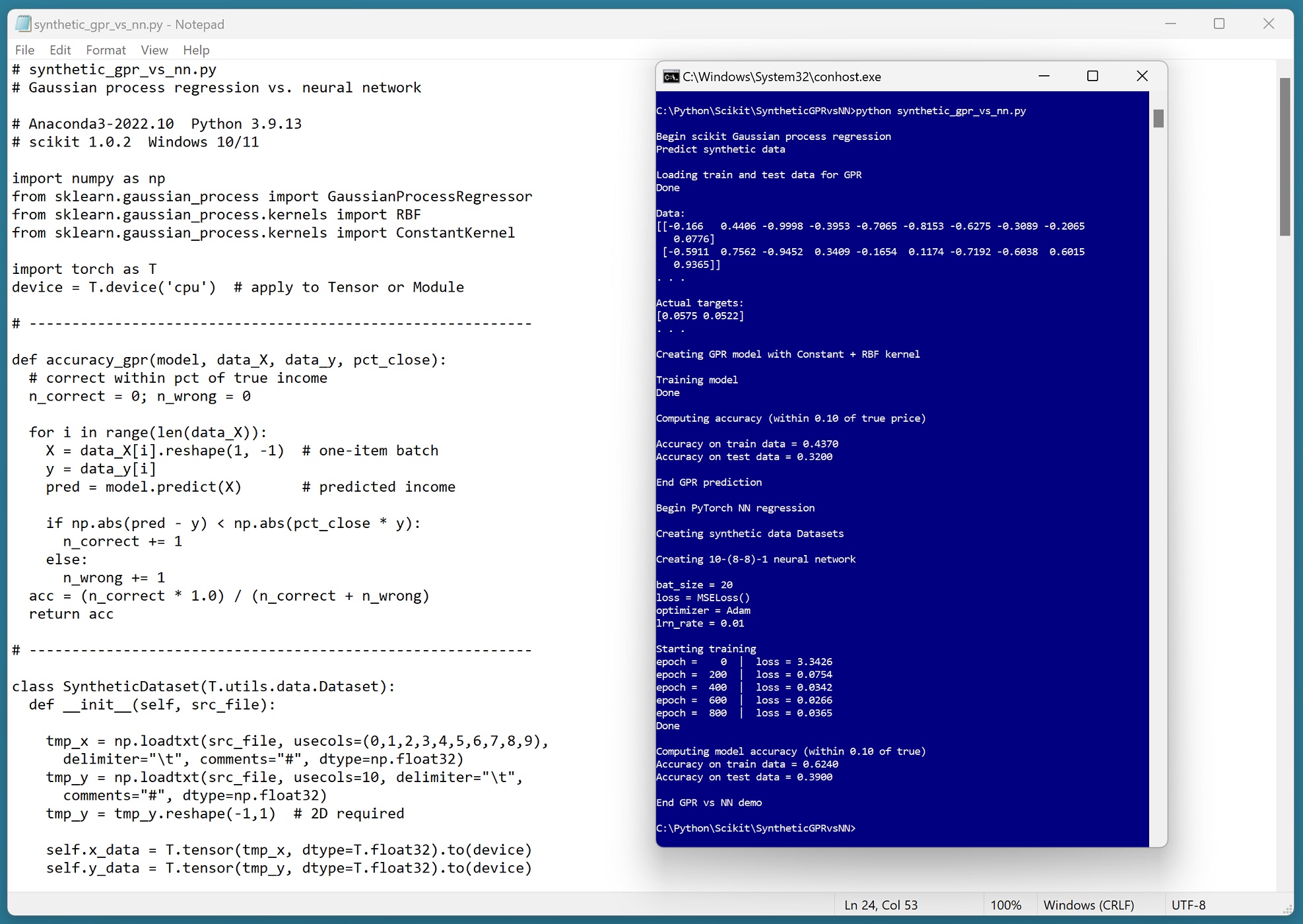Click the console window scrollbar thumb
This screenshot has height=924, width=1303.
(x=1158, y=119)
